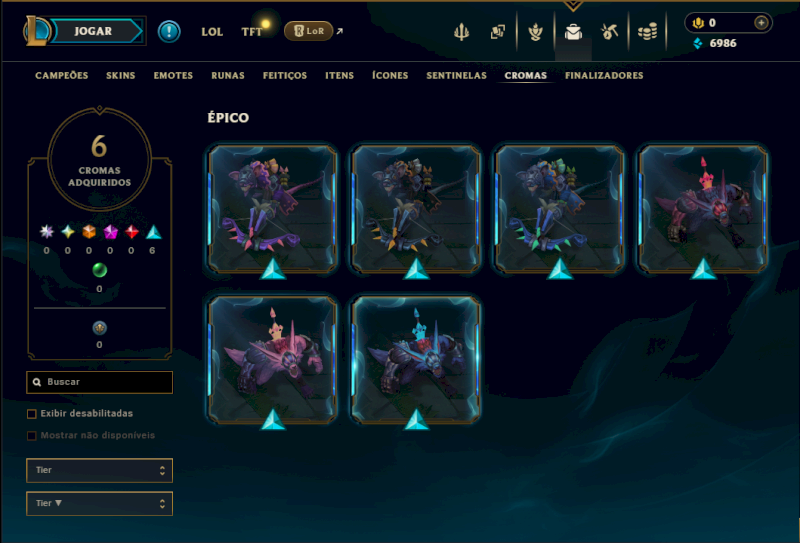
Task: Switch to the SENTINELAS tab
Action: (456, 76)
